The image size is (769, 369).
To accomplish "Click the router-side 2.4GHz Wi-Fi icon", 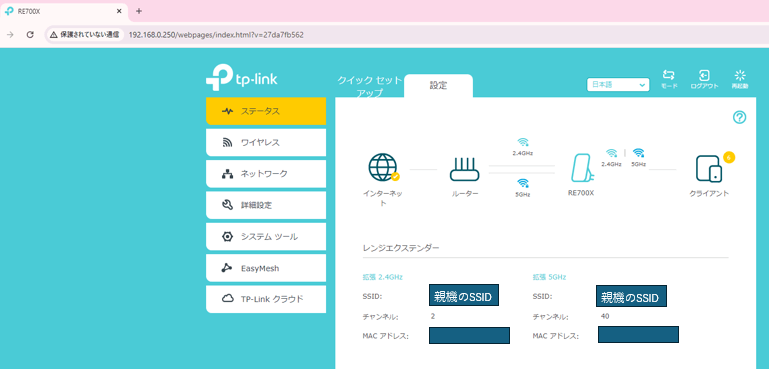I will (523, 143).
